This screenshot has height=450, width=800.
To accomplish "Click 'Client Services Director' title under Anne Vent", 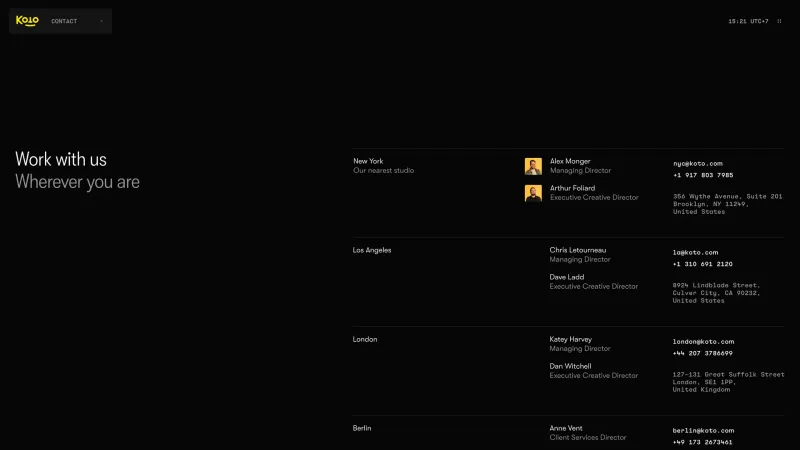I will click(x=588, y=438).
